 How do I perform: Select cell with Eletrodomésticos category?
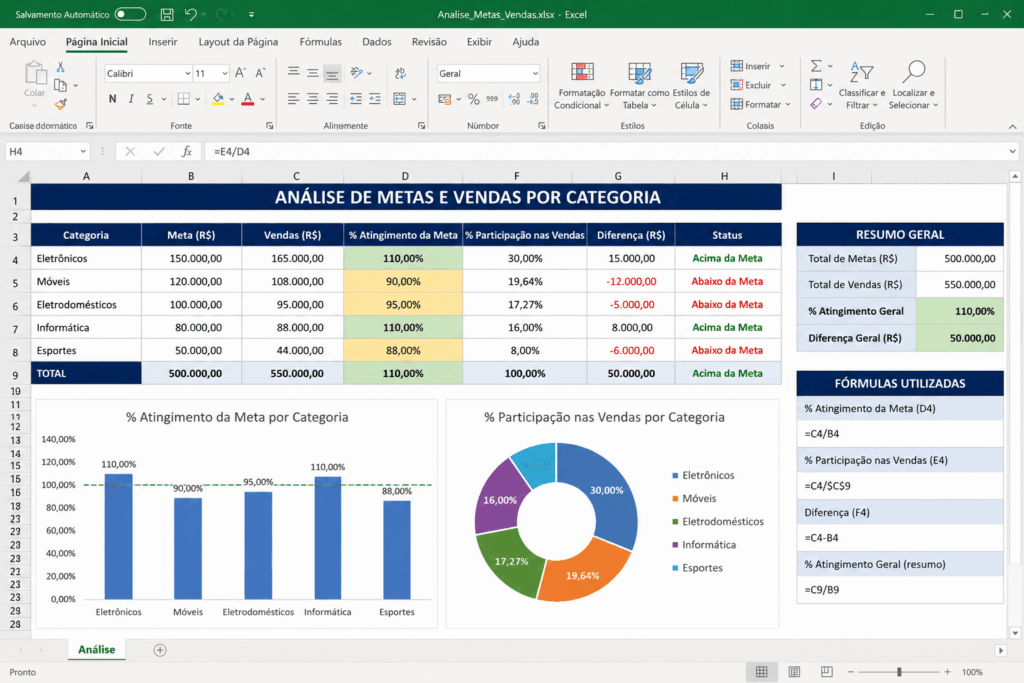tap(86, 305)
